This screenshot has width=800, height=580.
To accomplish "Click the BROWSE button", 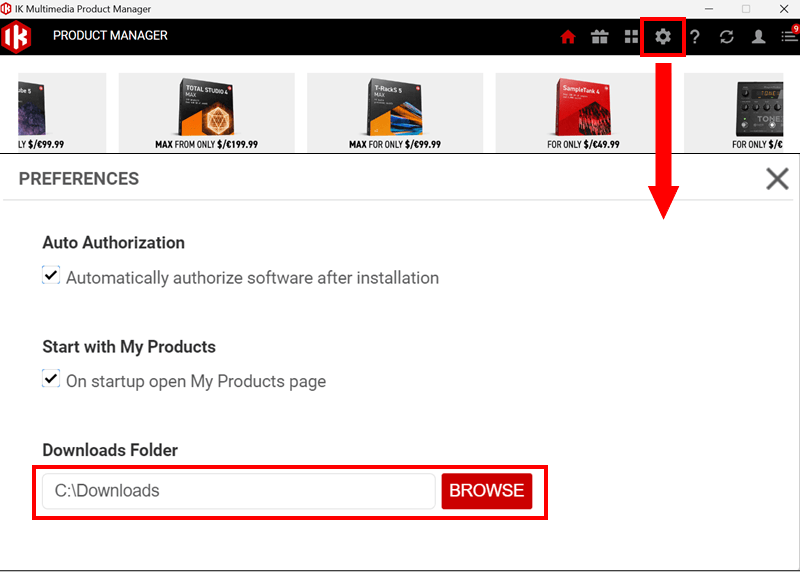I will (x=487, y=491).
